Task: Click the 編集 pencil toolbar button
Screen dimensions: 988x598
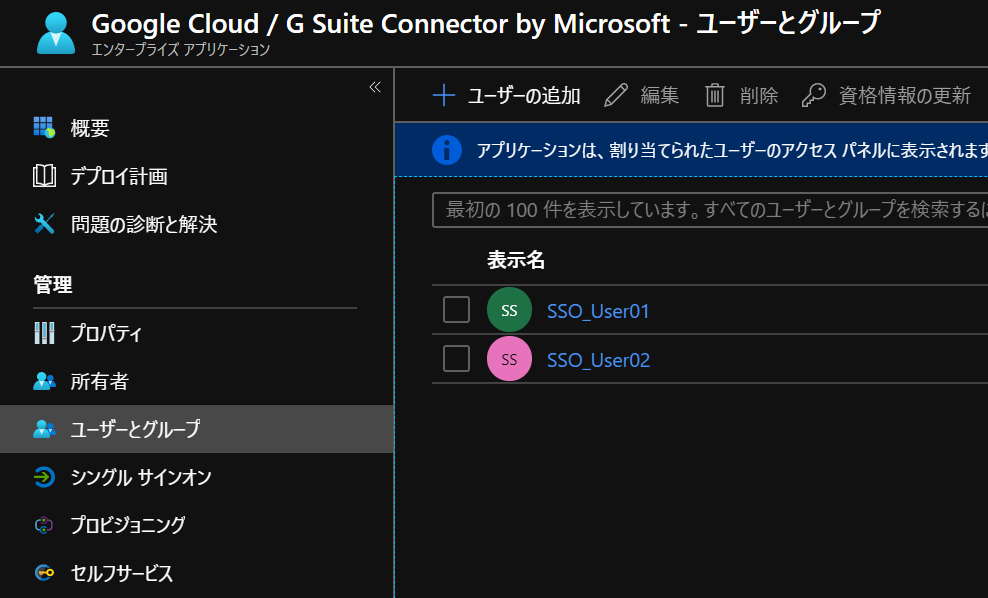Action: [x=642, y=95]
